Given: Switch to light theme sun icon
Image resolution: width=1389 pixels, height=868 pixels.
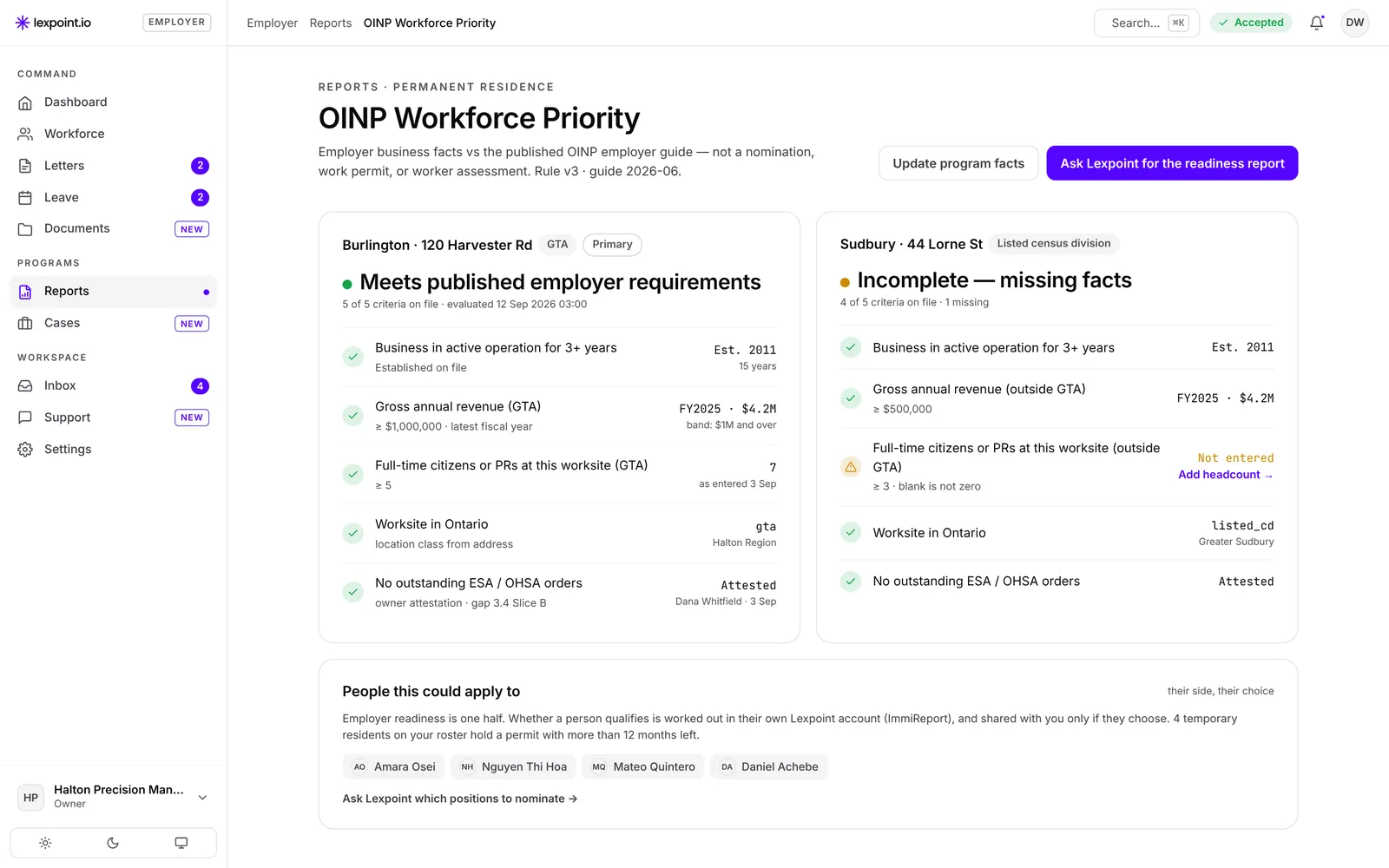Looking at the screenshot, I should pos(45,843).
